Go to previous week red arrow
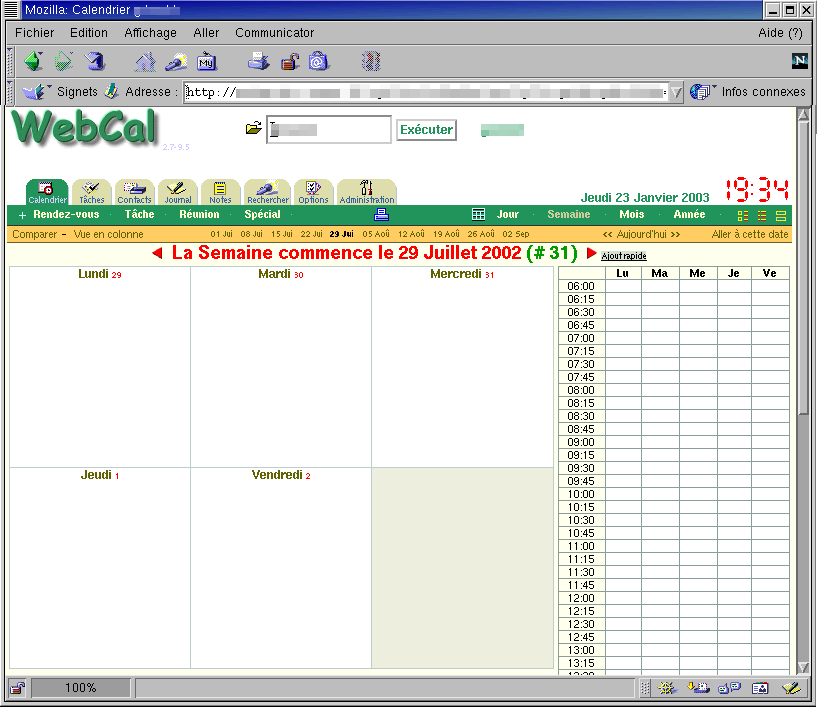The width and height of the screenshot is (817, 707). point(157,253)
